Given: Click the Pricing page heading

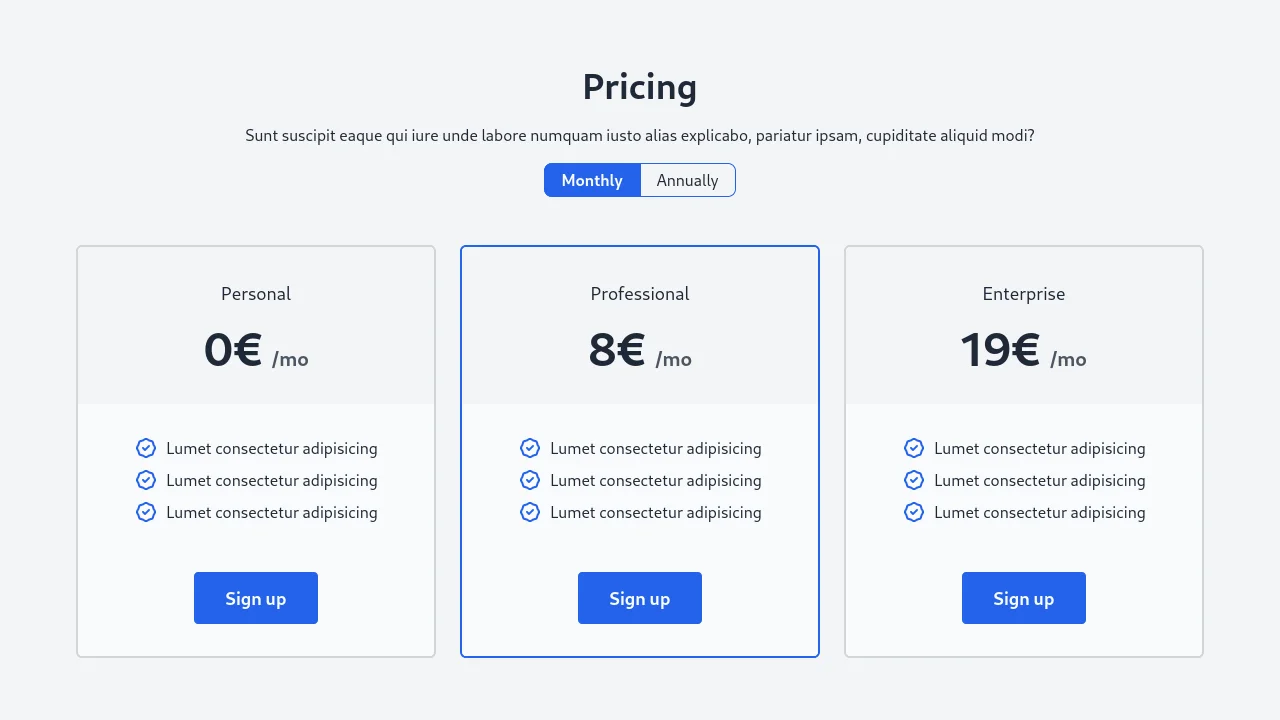Looking at the screenshot, I should click(640, 87).
